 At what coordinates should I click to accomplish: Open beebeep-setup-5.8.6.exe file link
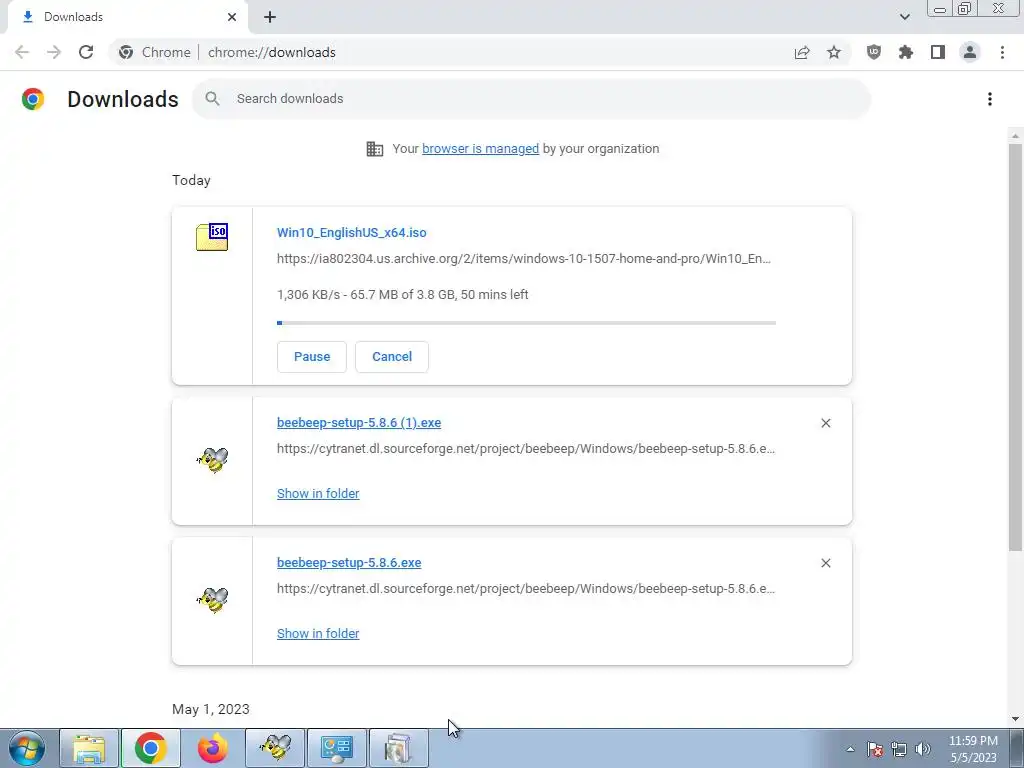[349, 562]
